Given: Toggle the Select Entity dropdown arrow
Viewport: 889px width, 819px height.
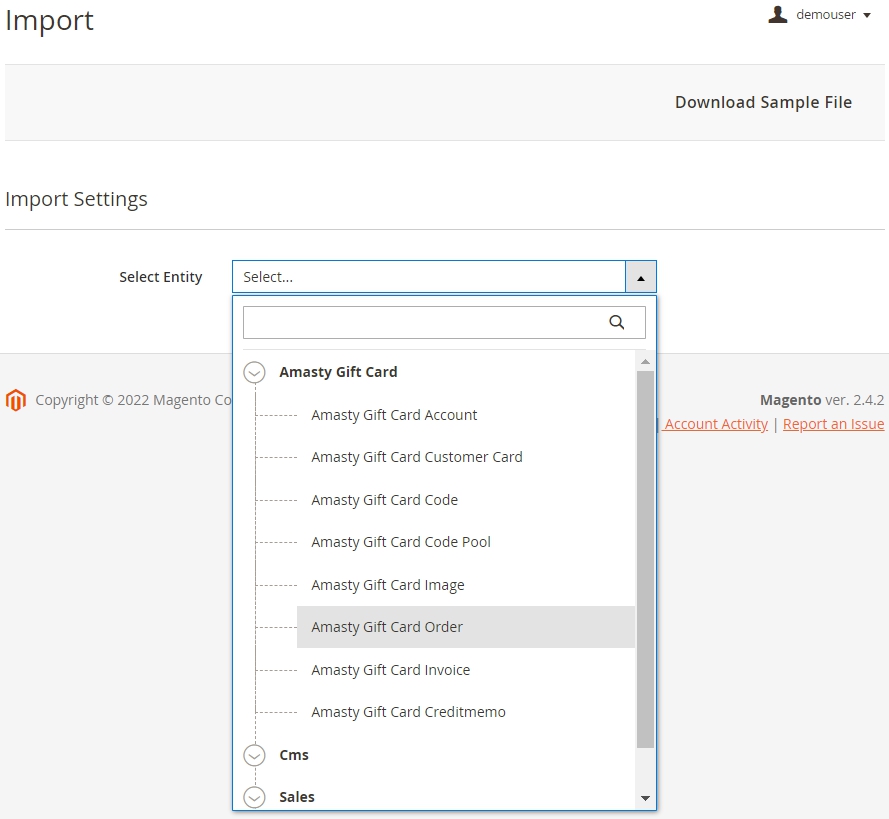Looking at the screenshot, I should coord(641,277).
